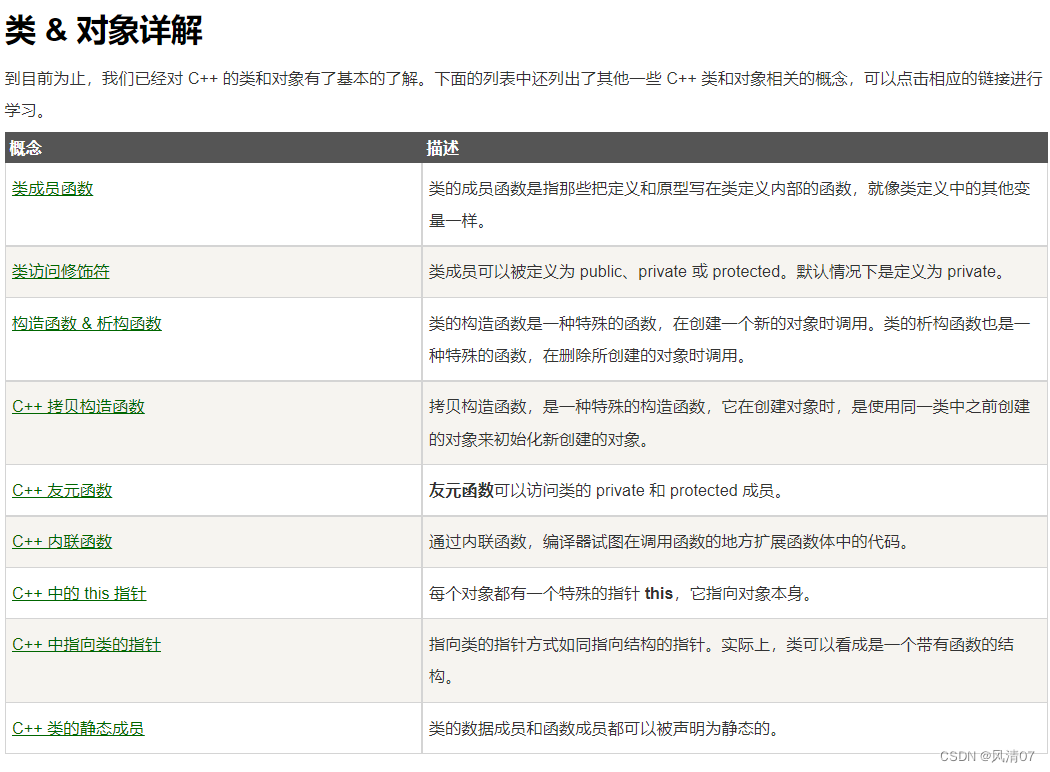The width and height of the screenshot is (1050, 772).
Task: Click description starting 类的成员函数是指那些
Action: coord(729,204)
